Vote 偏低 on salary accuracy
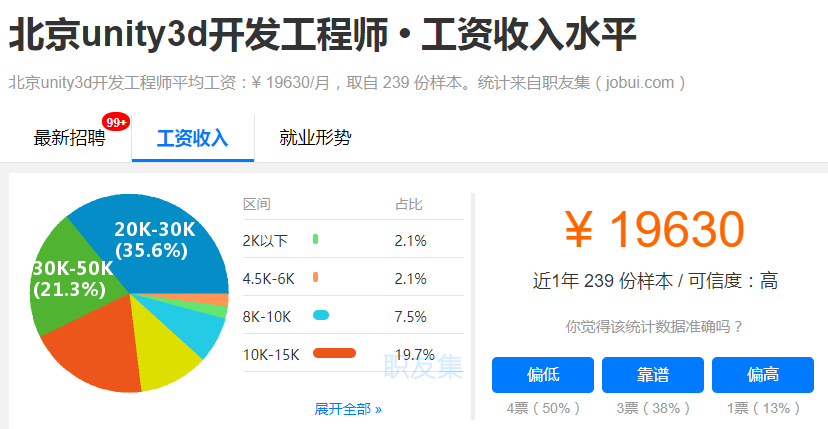The height and width of the screenshot is (429, 828). (543, 375)
